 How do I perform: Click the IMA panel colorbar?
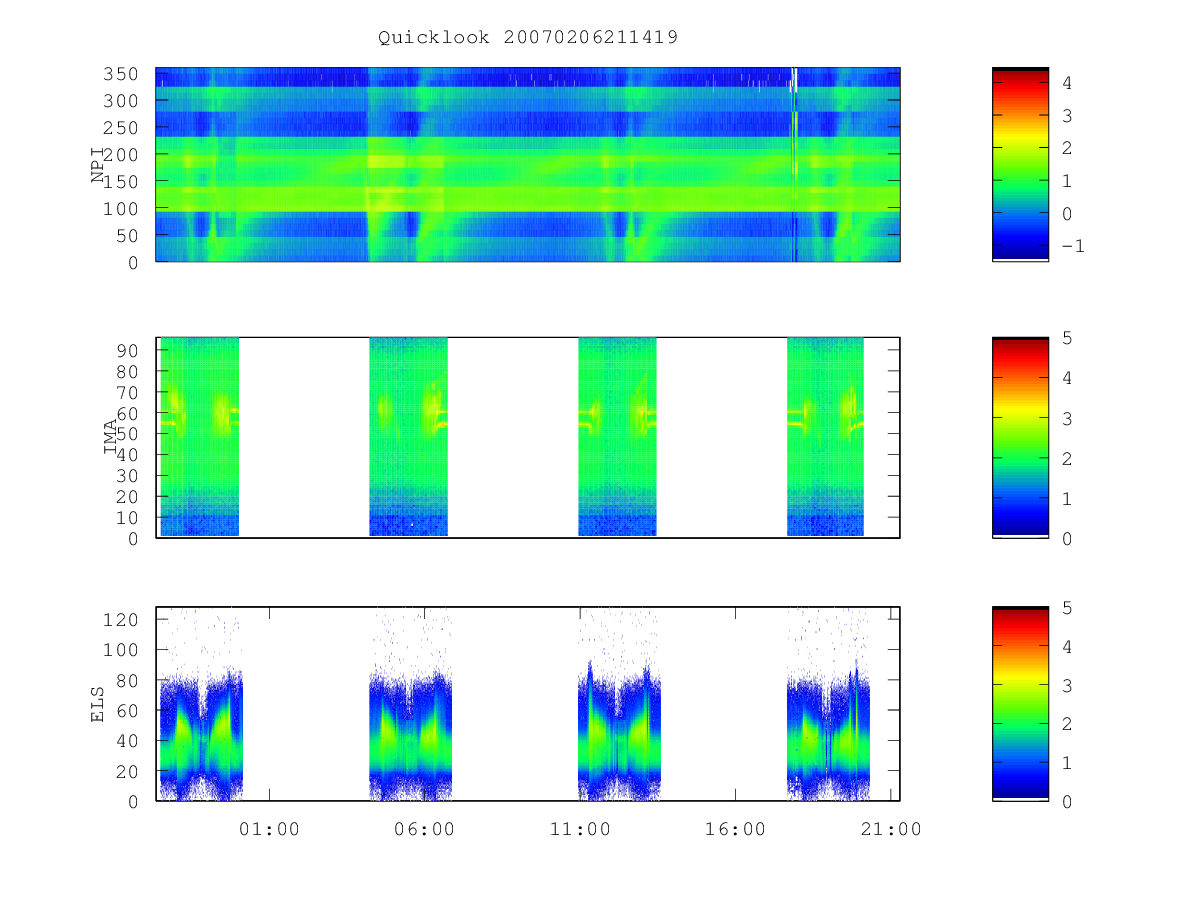[1020, 438]
